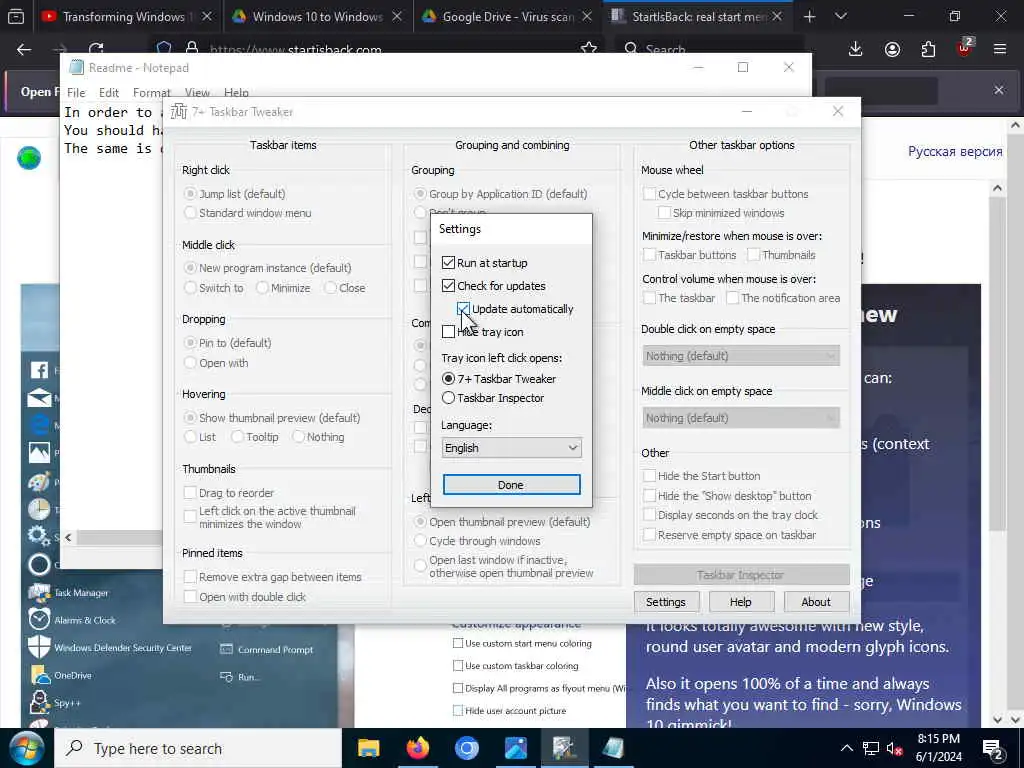Click the About button in Taskbar Tweaker
Screen dimensions: 1024x768
coord(816,602)
